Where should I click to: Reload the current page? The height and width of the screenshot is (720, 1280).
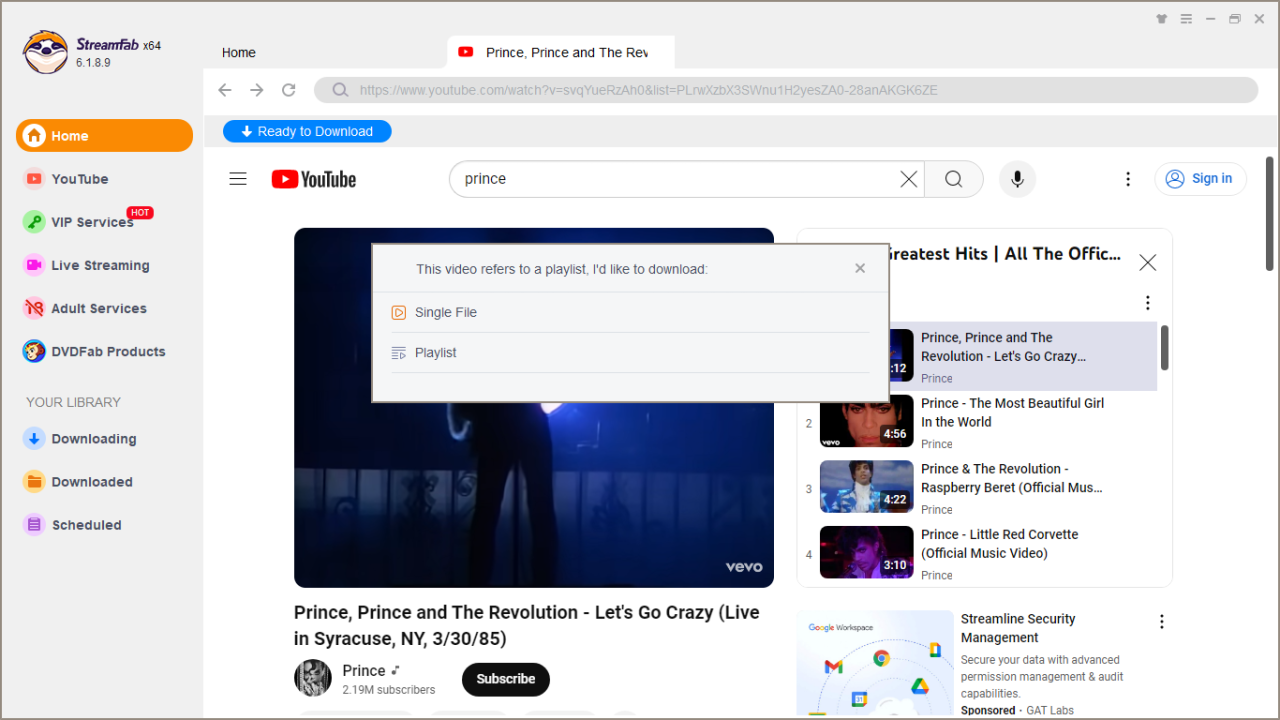tap(289, 90)
